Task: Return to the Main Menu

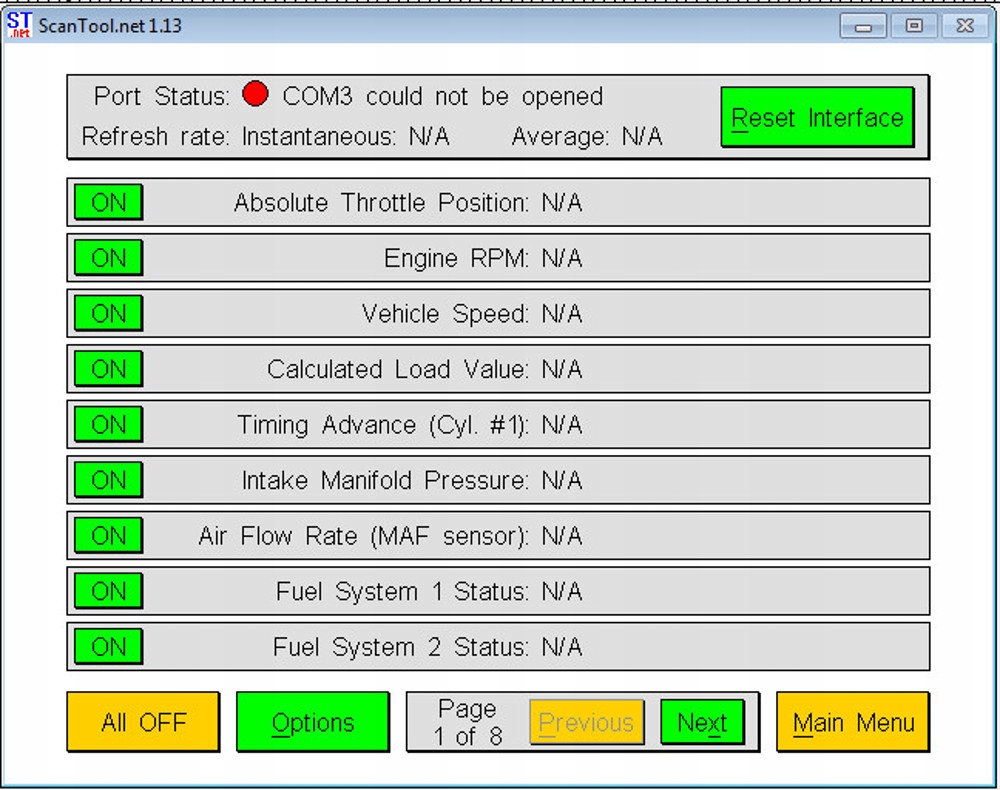Action: coord(853,722)
